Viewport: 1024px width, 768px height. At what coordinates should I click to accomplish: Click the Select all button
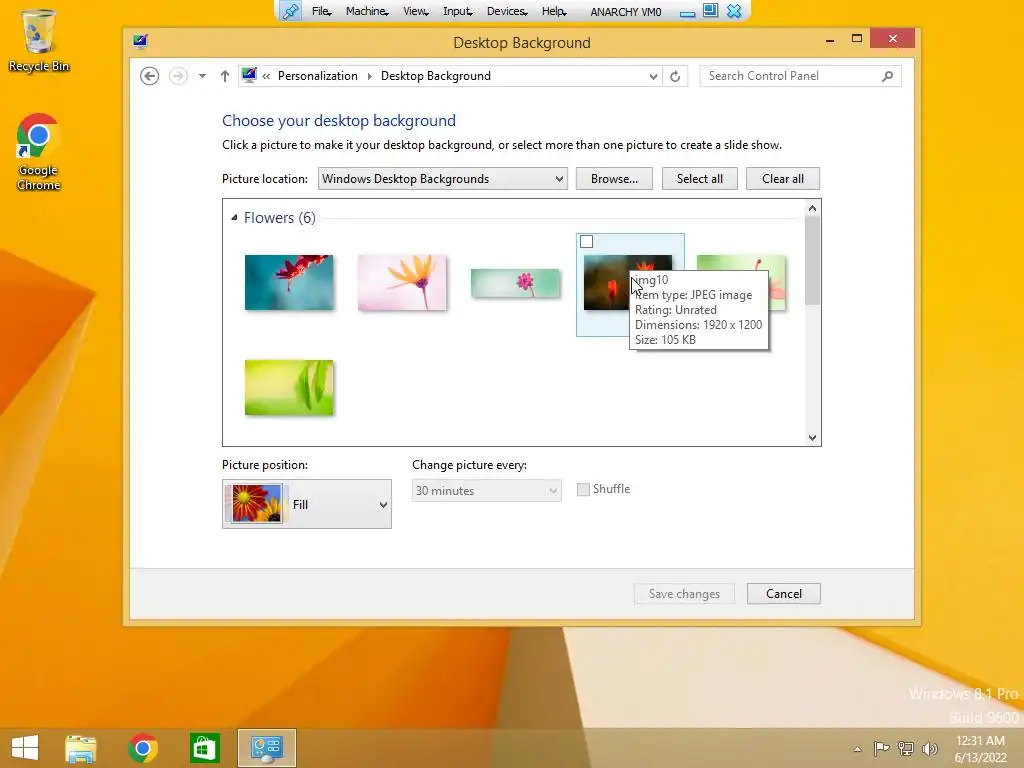click(699, 179)
